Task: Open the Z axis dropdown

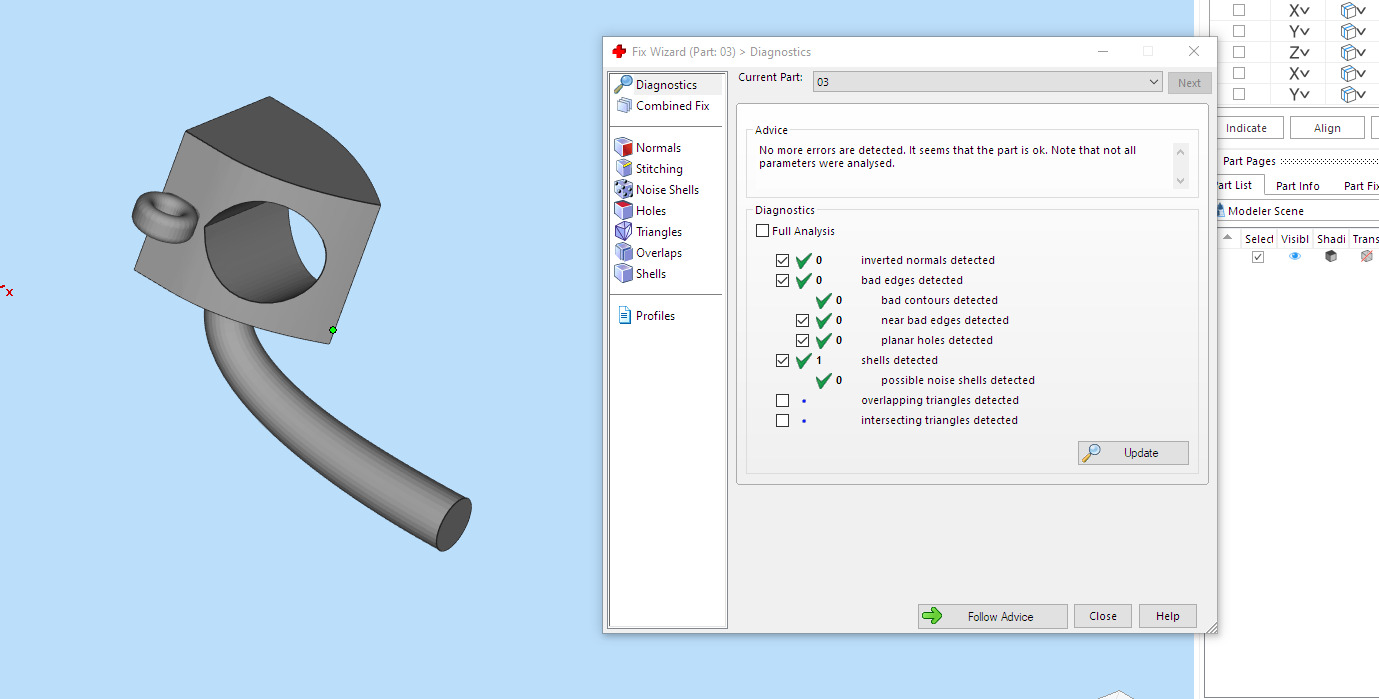Action: [1299, 52]
